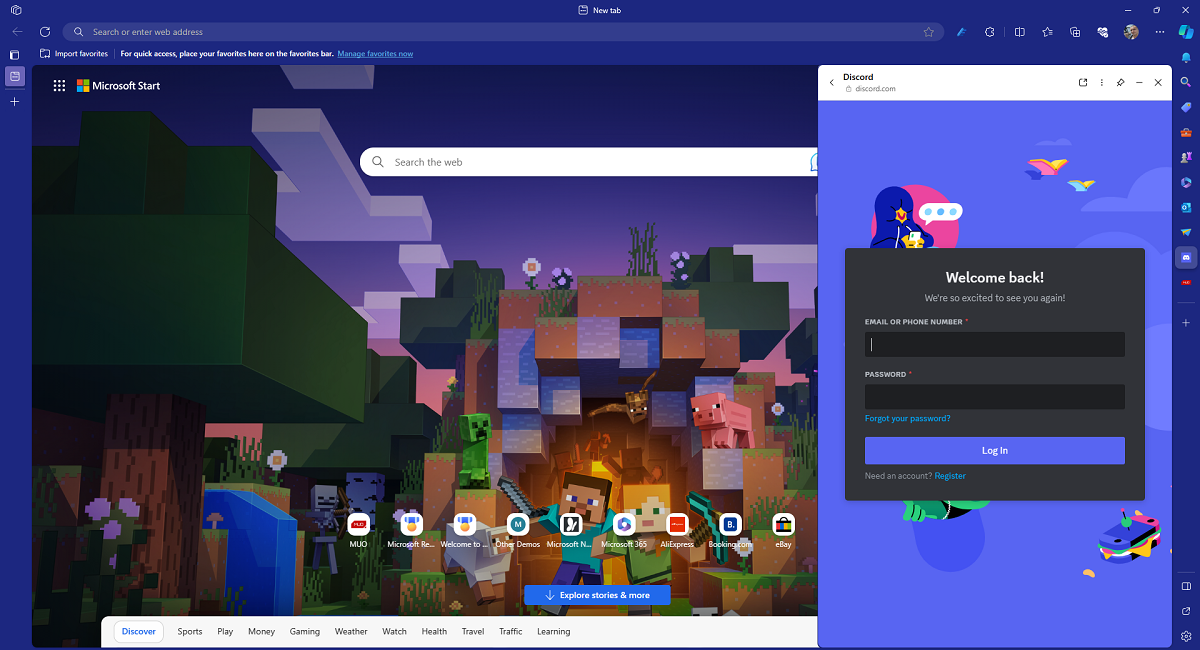Pin the Discord sidebar panel
The height and width of the screenshot is (650, 1200).
[1120, 82]
